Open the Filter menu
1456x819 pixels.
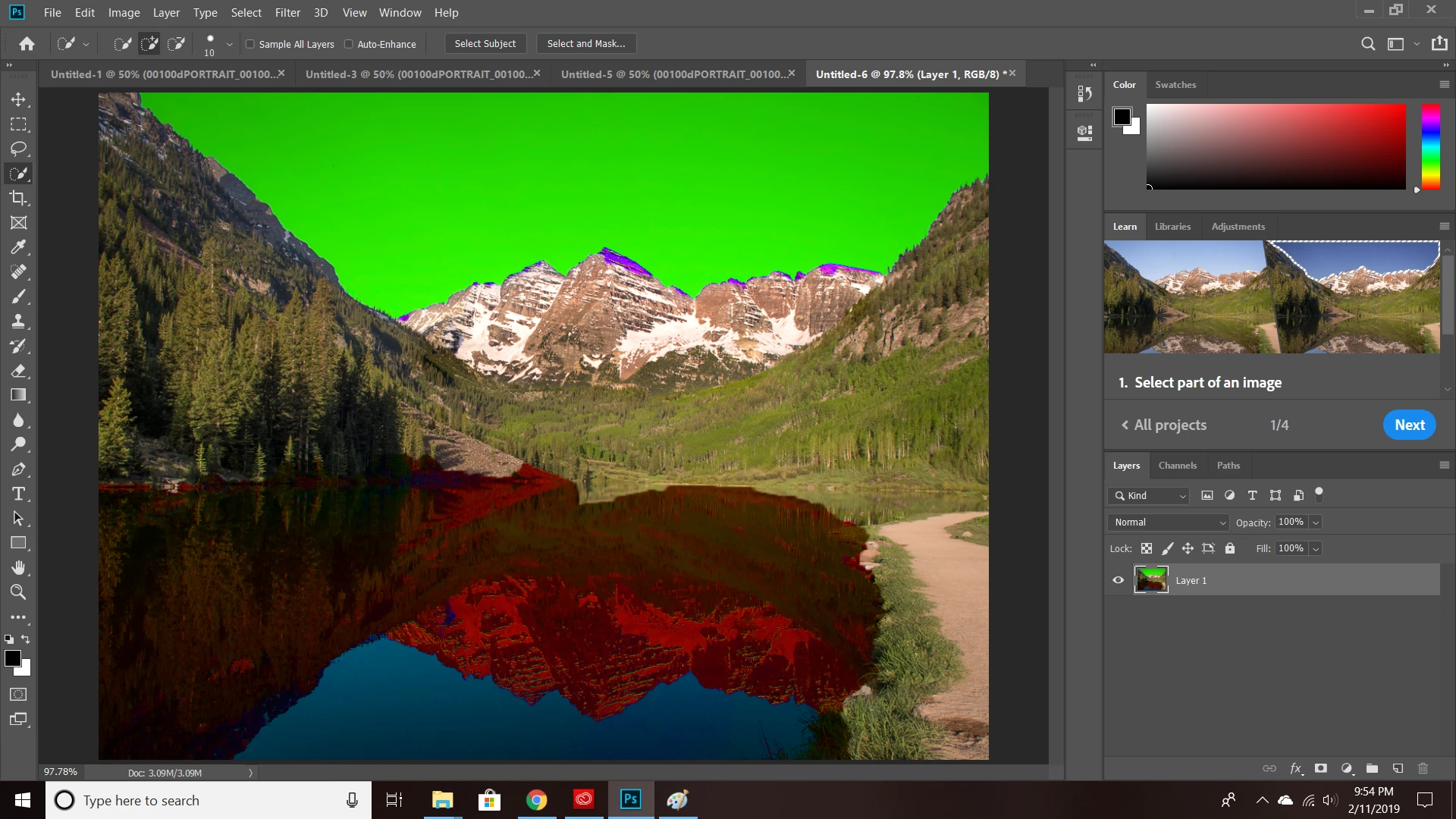coord(287,12)
